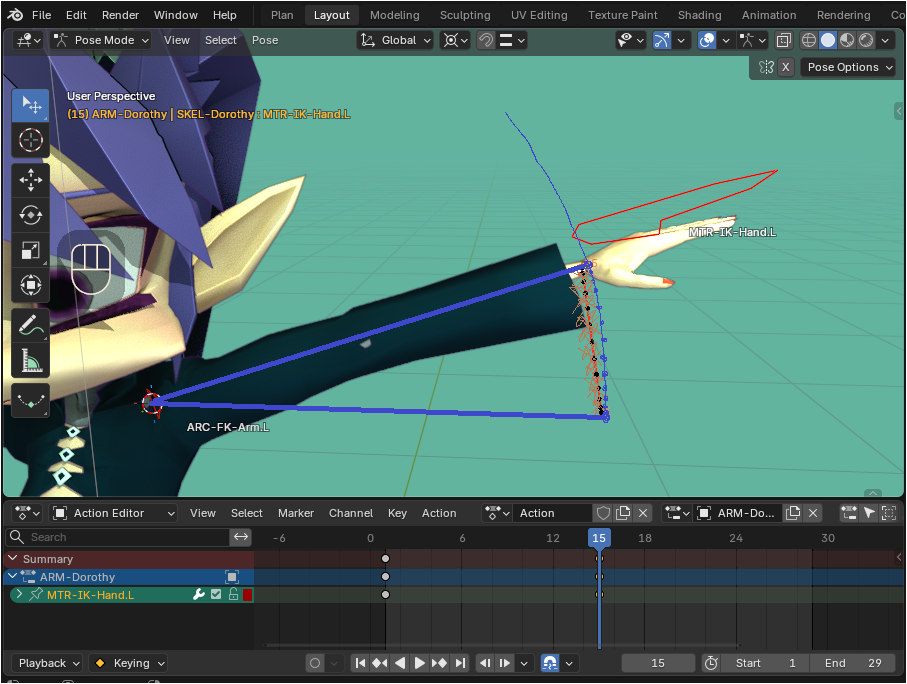Image resolution: width=907 pixels, height=684 pixels.
Task: Open the Pose menu in viewport header
Action: click(265, 40)
